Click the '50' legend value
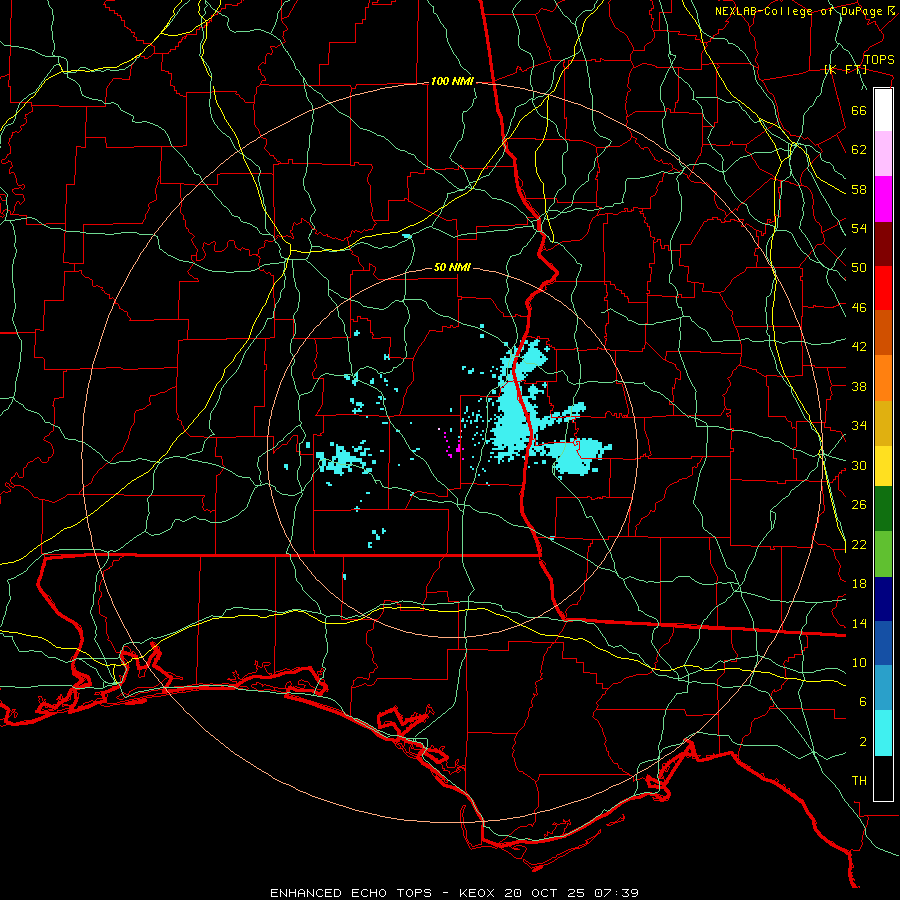900x900 pixels. click(x=859, y=268)
